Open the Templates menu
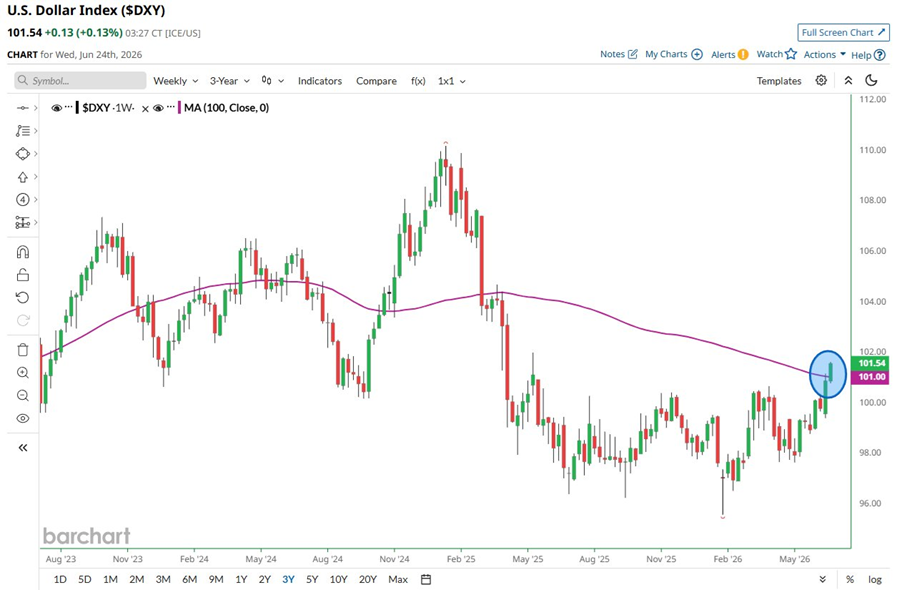This screenshot has height=590, width=902. coord(779,81)
